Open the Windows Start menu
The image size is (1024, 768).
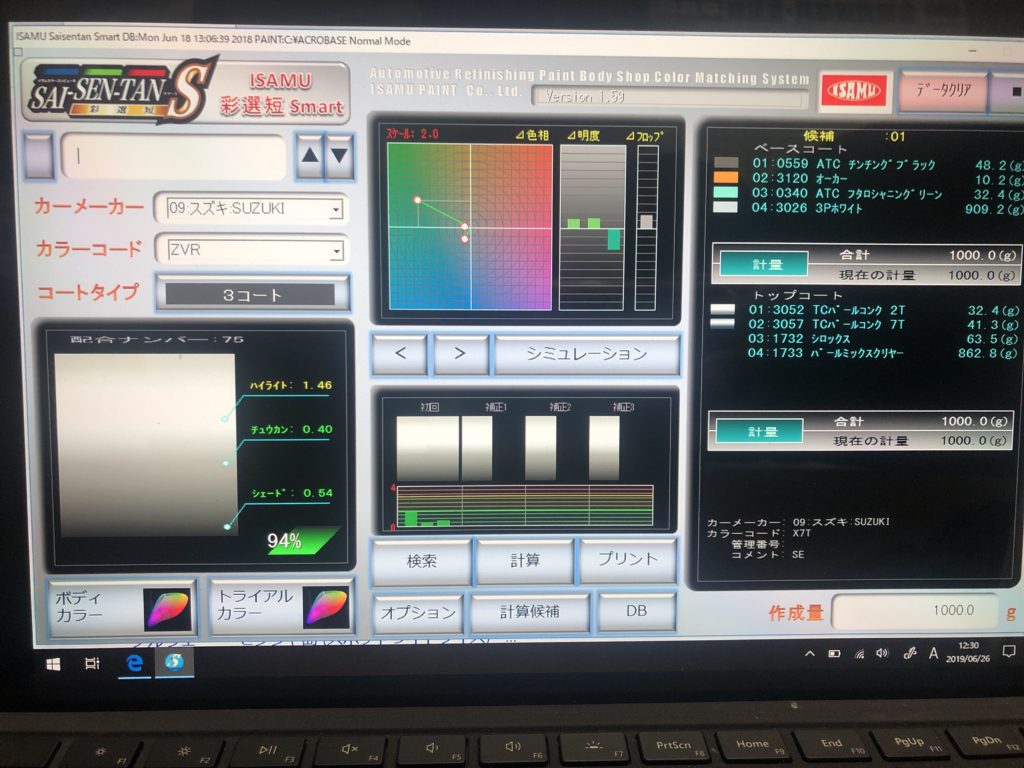(54, 664)
